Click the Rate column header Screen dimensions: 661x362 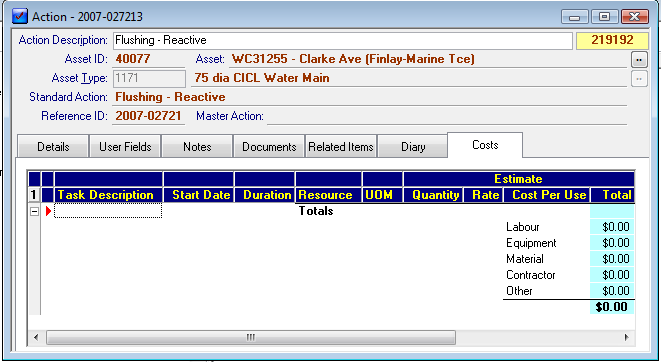coord(483,195)
